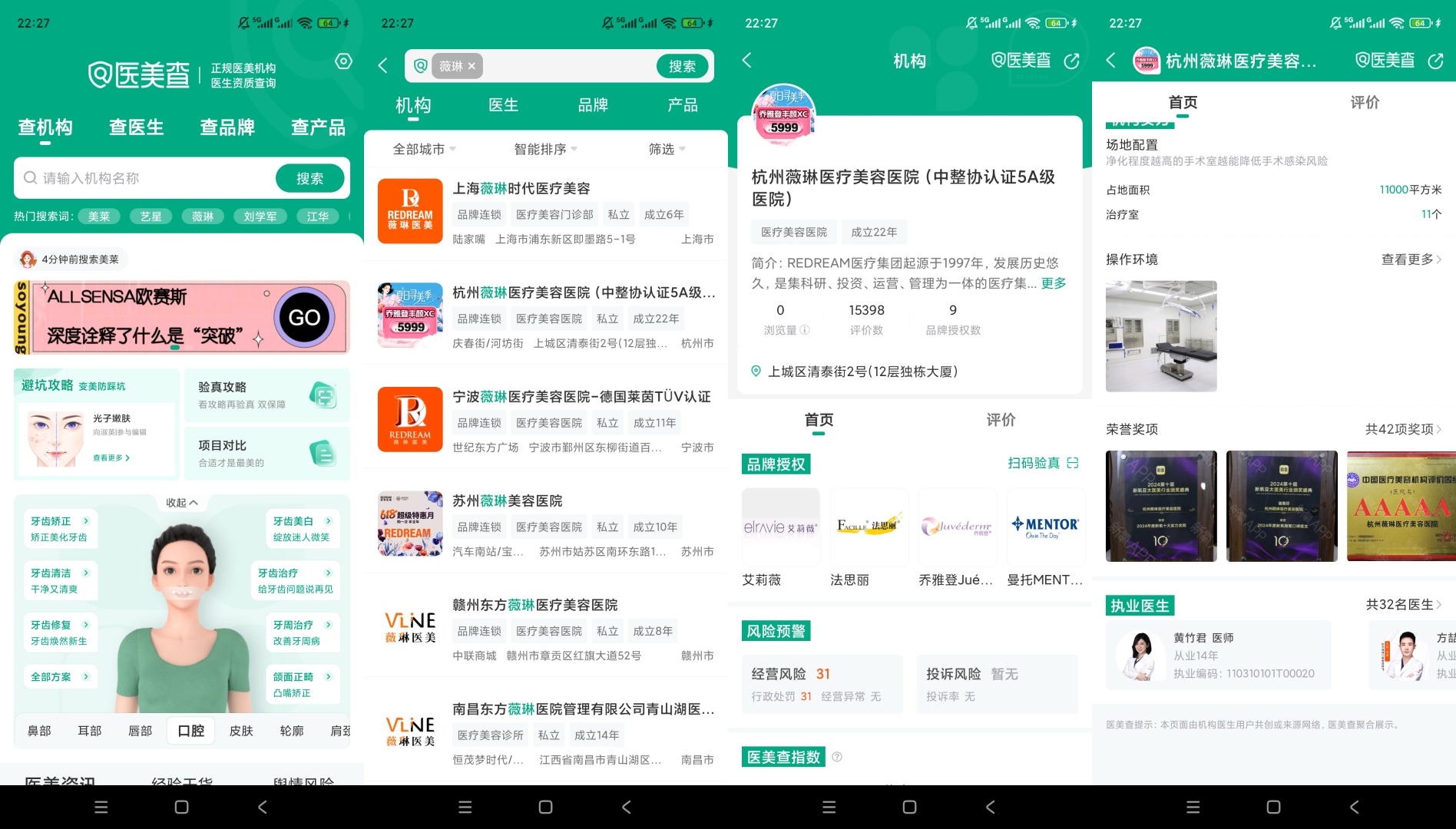Collapse the panel using 收起
Screen dimensions: 1456x829
182,503
